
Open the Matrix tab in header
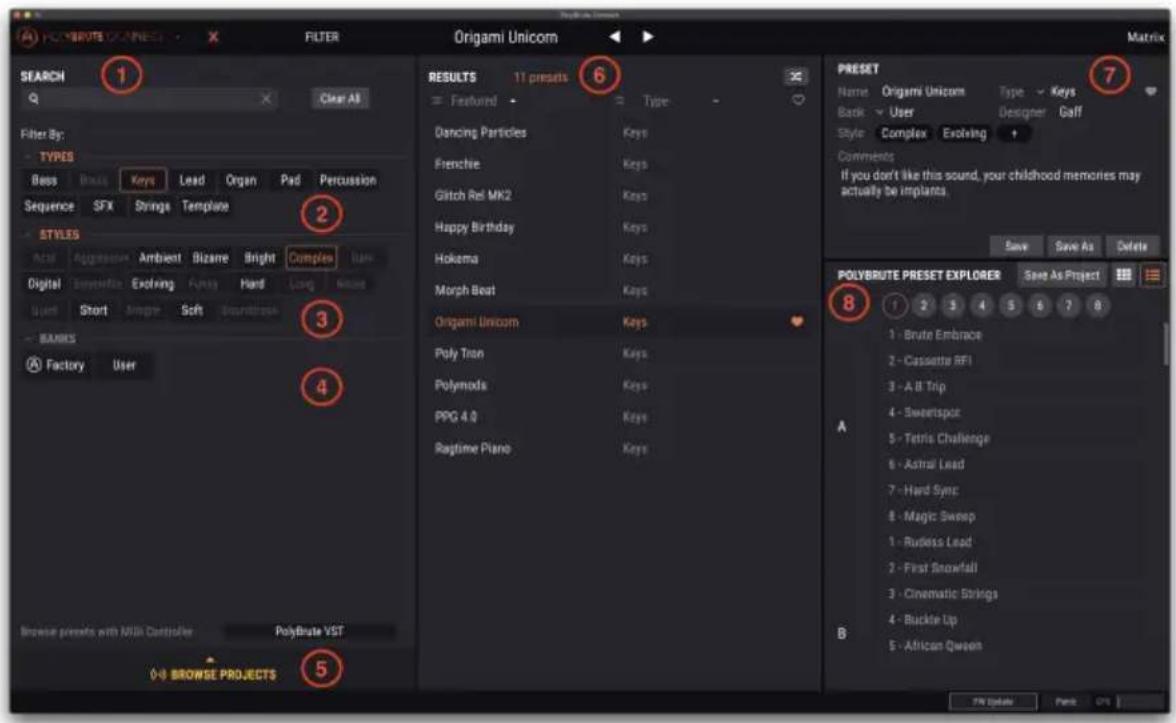pyautogui.click(x=1145, y=37)
